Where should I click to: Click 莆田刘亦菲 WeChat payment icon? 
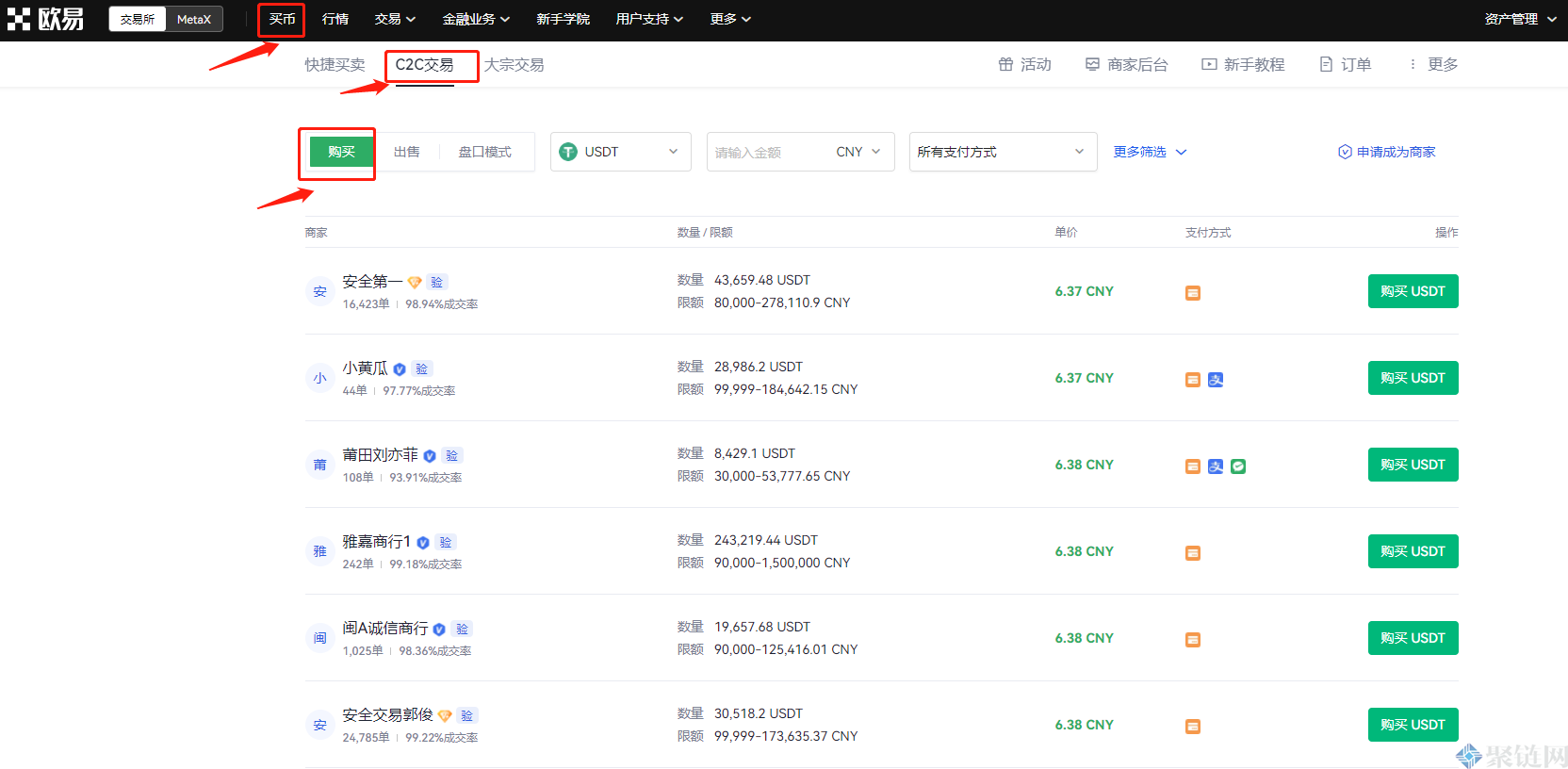coord(1238,466)
